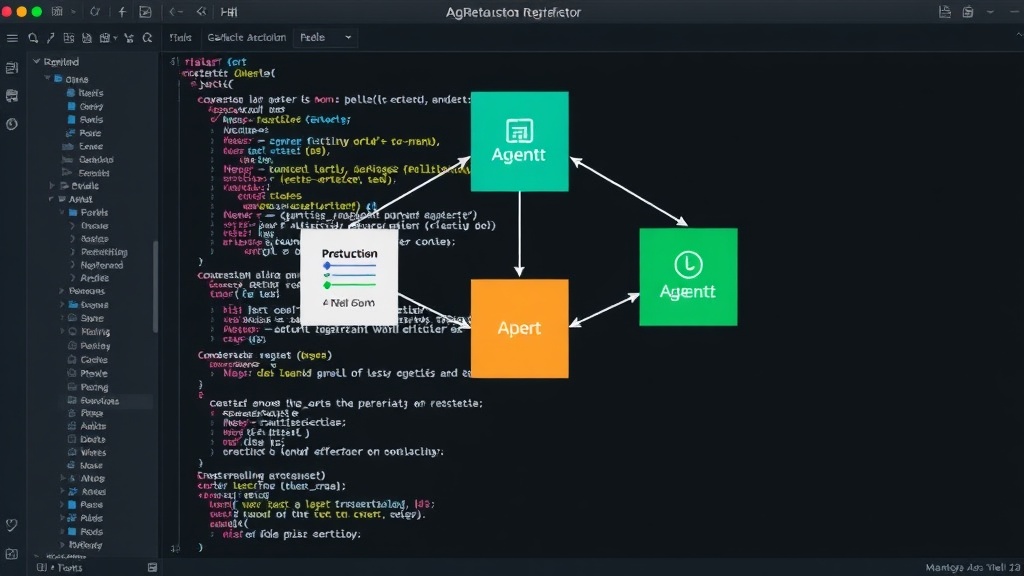The height and width of the screenshot is (576, 1024).
Task: Click the green Agentt node with clock icon
Action: [688, 277]
